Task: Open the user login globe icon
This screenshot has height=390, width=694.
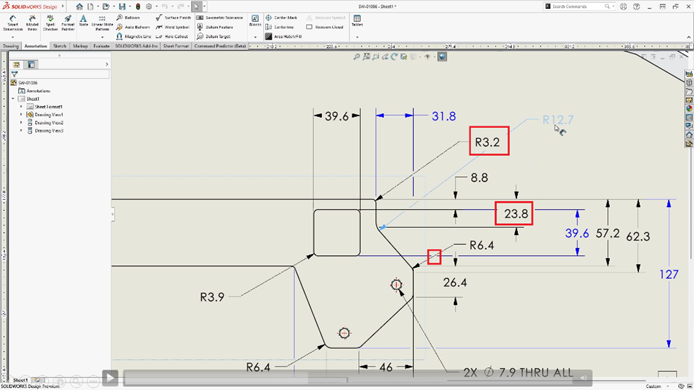Action: pos(623,6)
